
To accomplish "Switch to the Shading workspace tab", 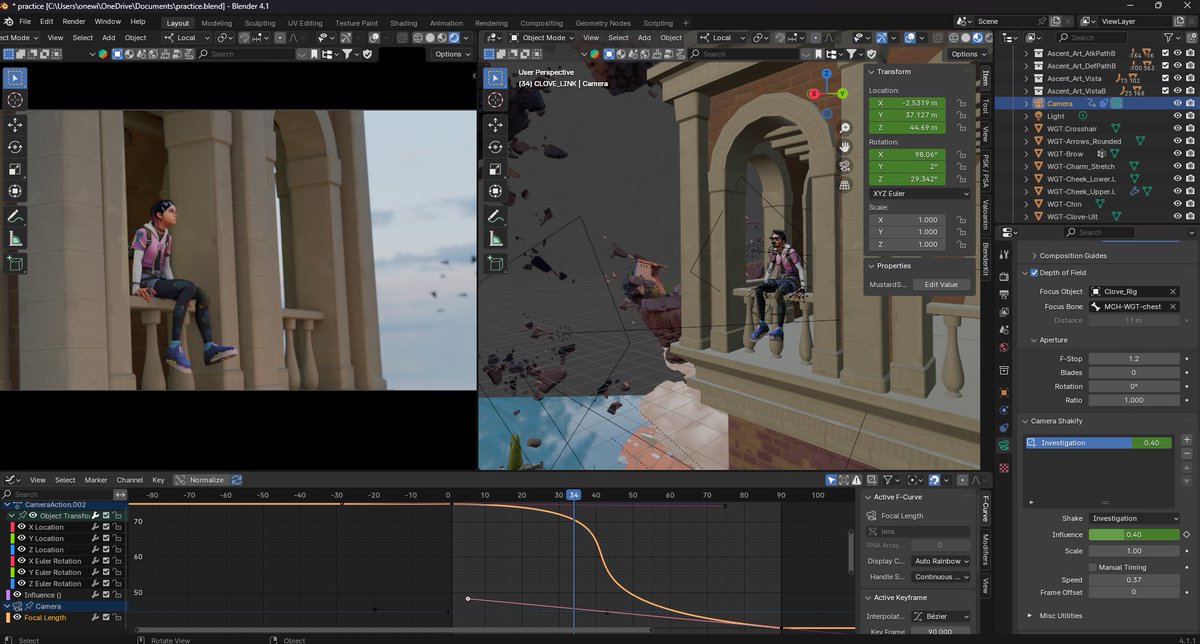I will [x=404, y=23].
